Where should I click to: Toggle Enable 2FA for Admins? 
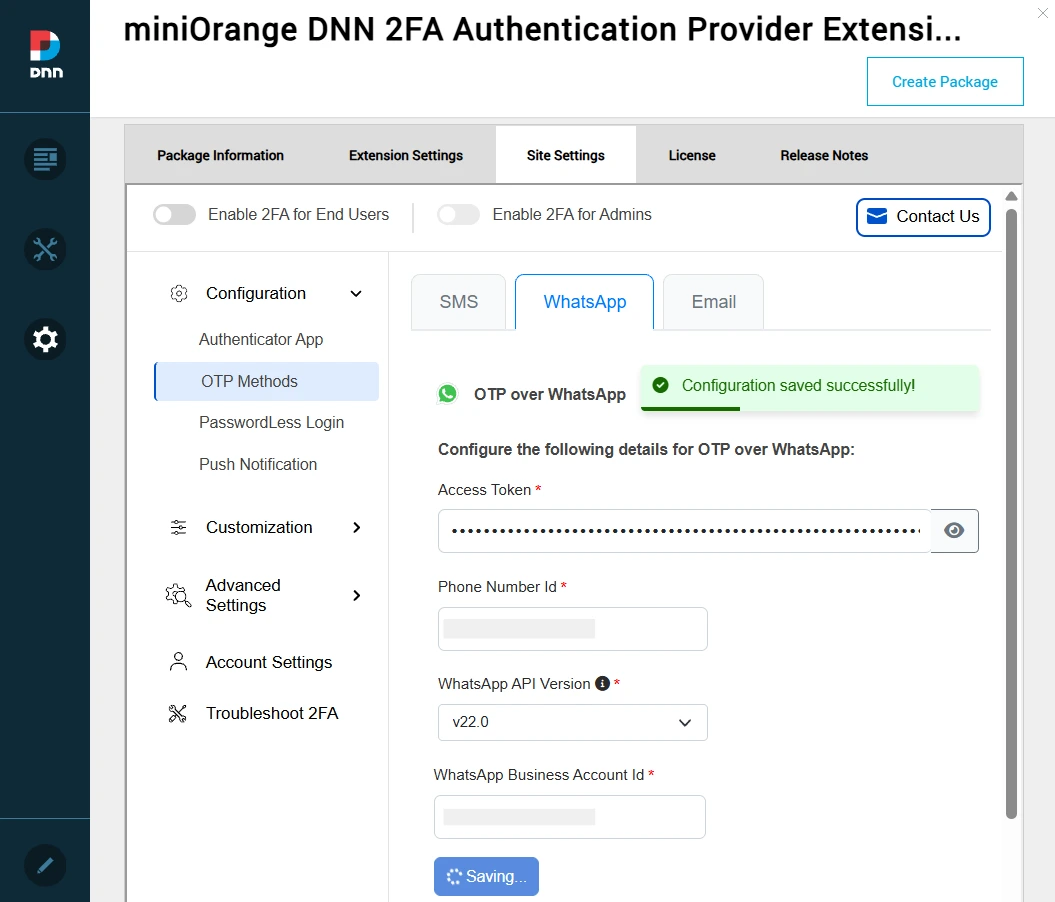pos(458,215)
